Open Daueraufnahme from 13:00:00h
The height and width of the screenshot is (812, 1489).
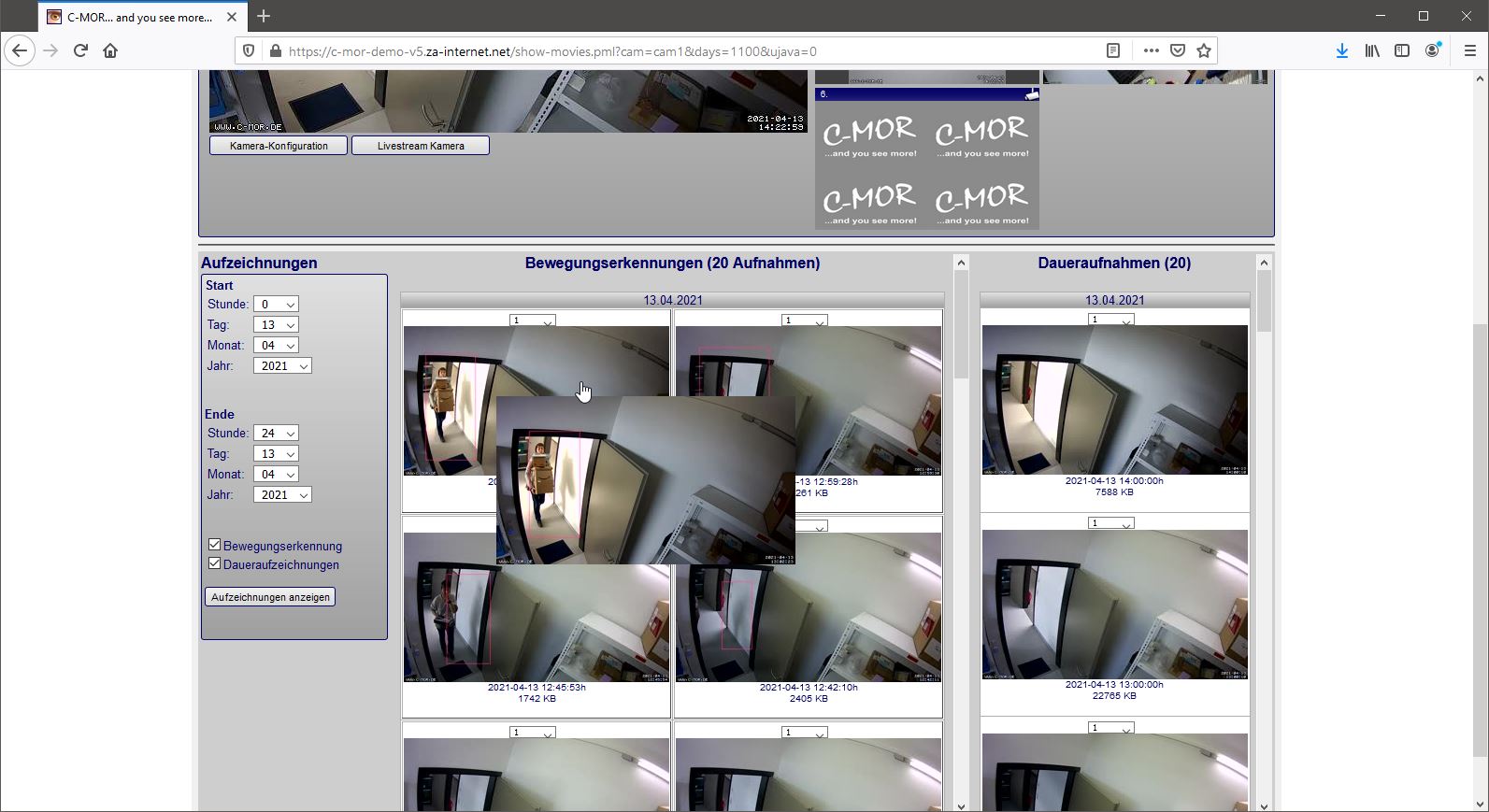(x=1114, y=605)
